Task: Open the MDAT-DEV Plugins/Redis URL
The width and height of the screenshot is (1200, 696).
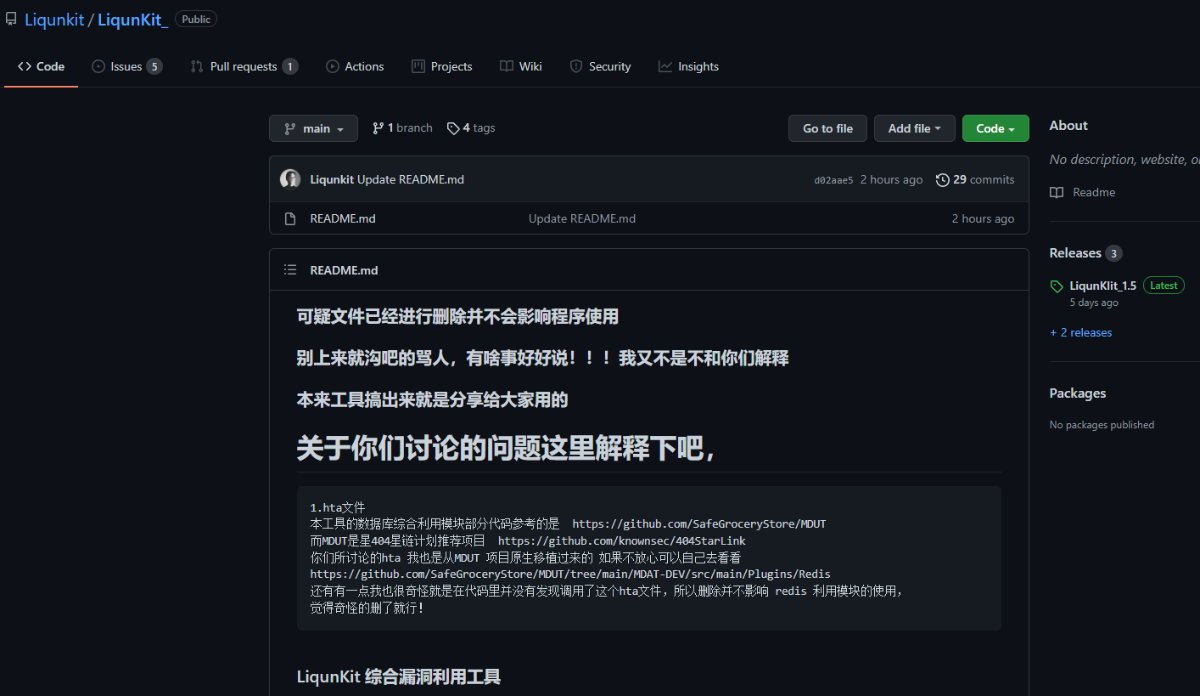Action: tap(570, 574)
